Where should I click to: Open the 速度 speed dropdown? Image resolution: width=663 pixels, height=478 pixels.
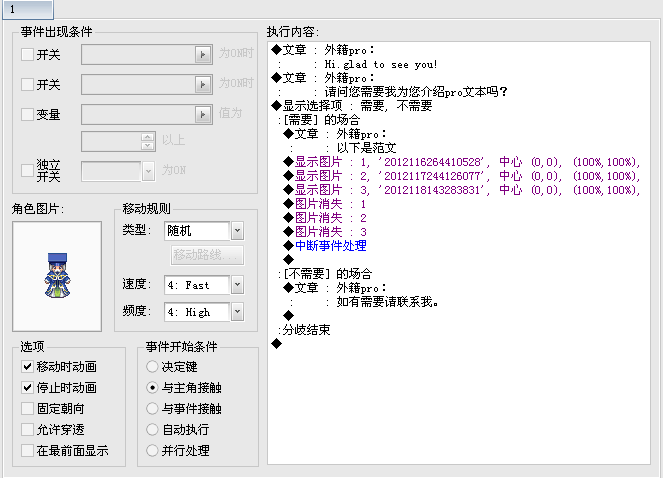click(x=237, y=285)
